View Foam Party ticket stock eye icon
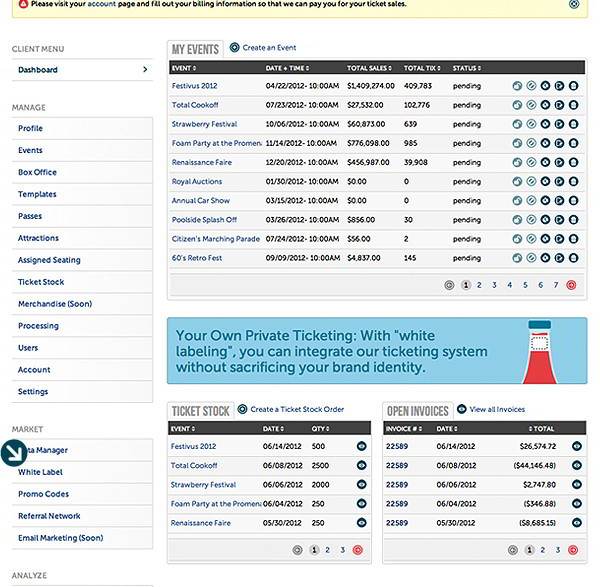 pyautogui.click(x=362, y=504)
